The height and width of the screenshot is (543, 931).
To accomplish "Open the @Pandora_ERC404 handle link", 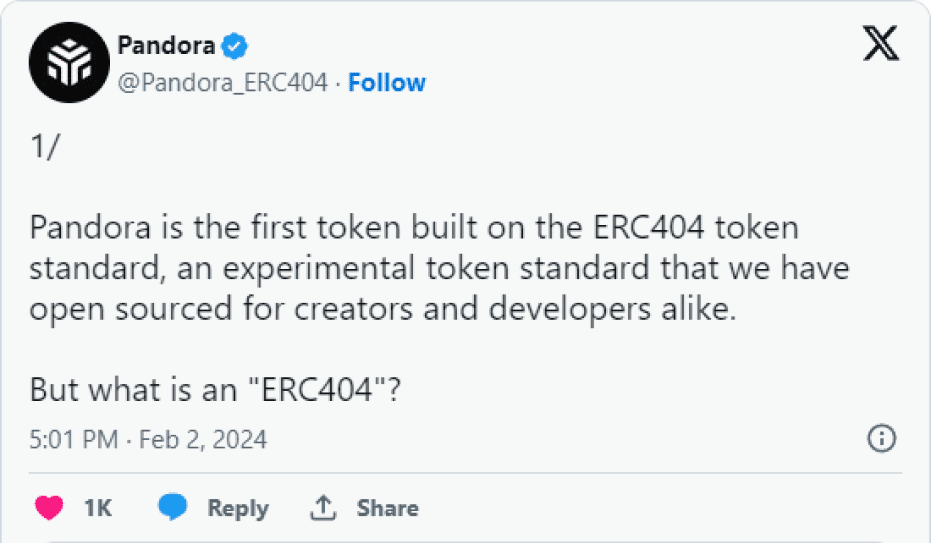I will pyautogui.click(x=223, y=83).
